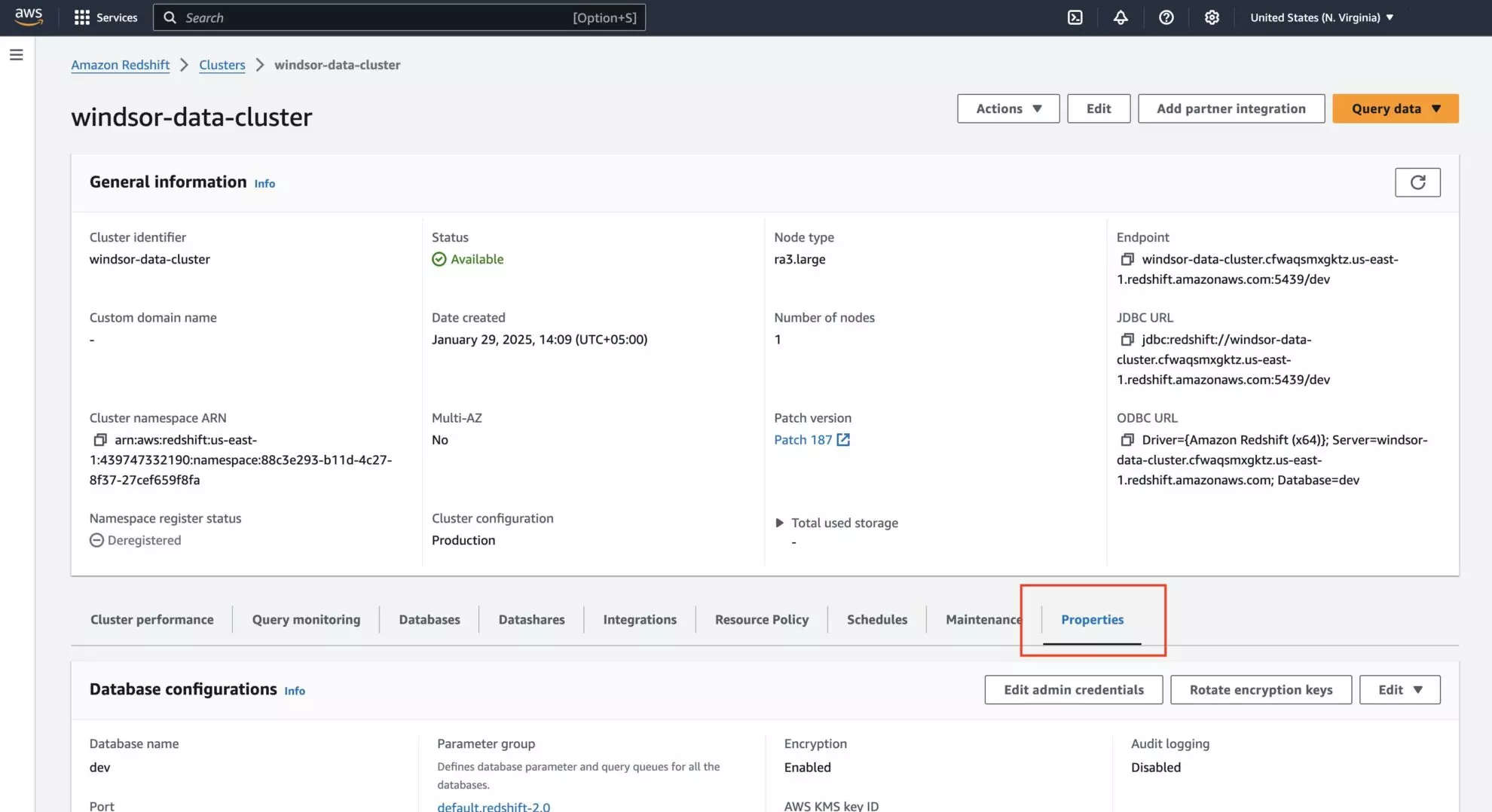Select the Properties tab
The image size is (1492, 812).
(x=1092, y=620)
